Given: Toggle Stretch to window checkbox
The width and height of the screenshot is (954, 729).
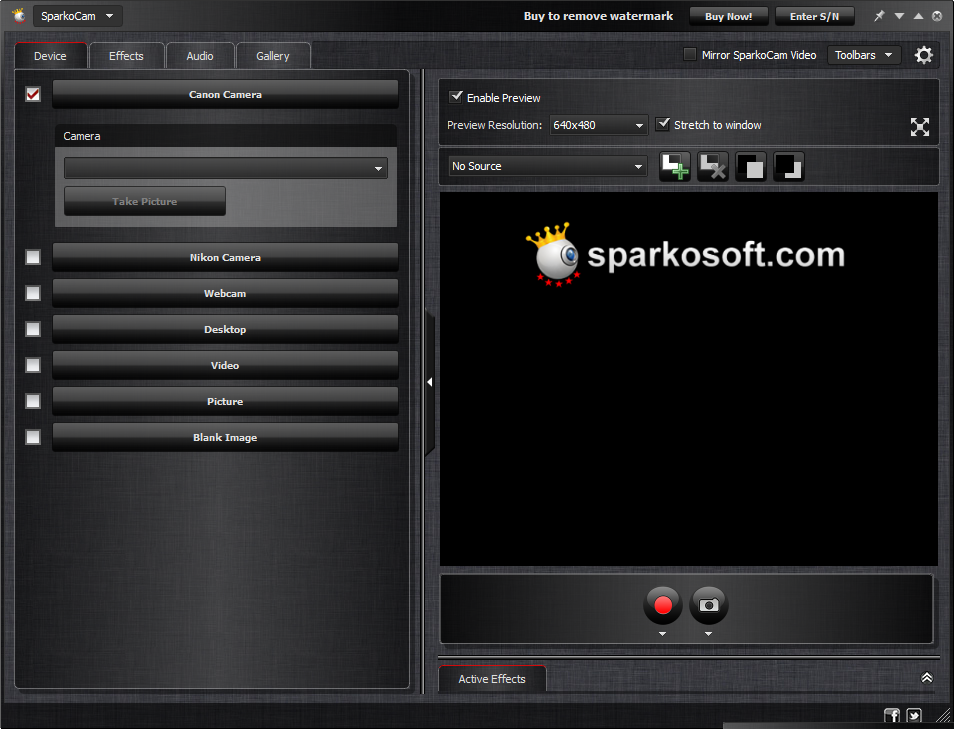Looking at the screenshot, I should coord(663,124).
